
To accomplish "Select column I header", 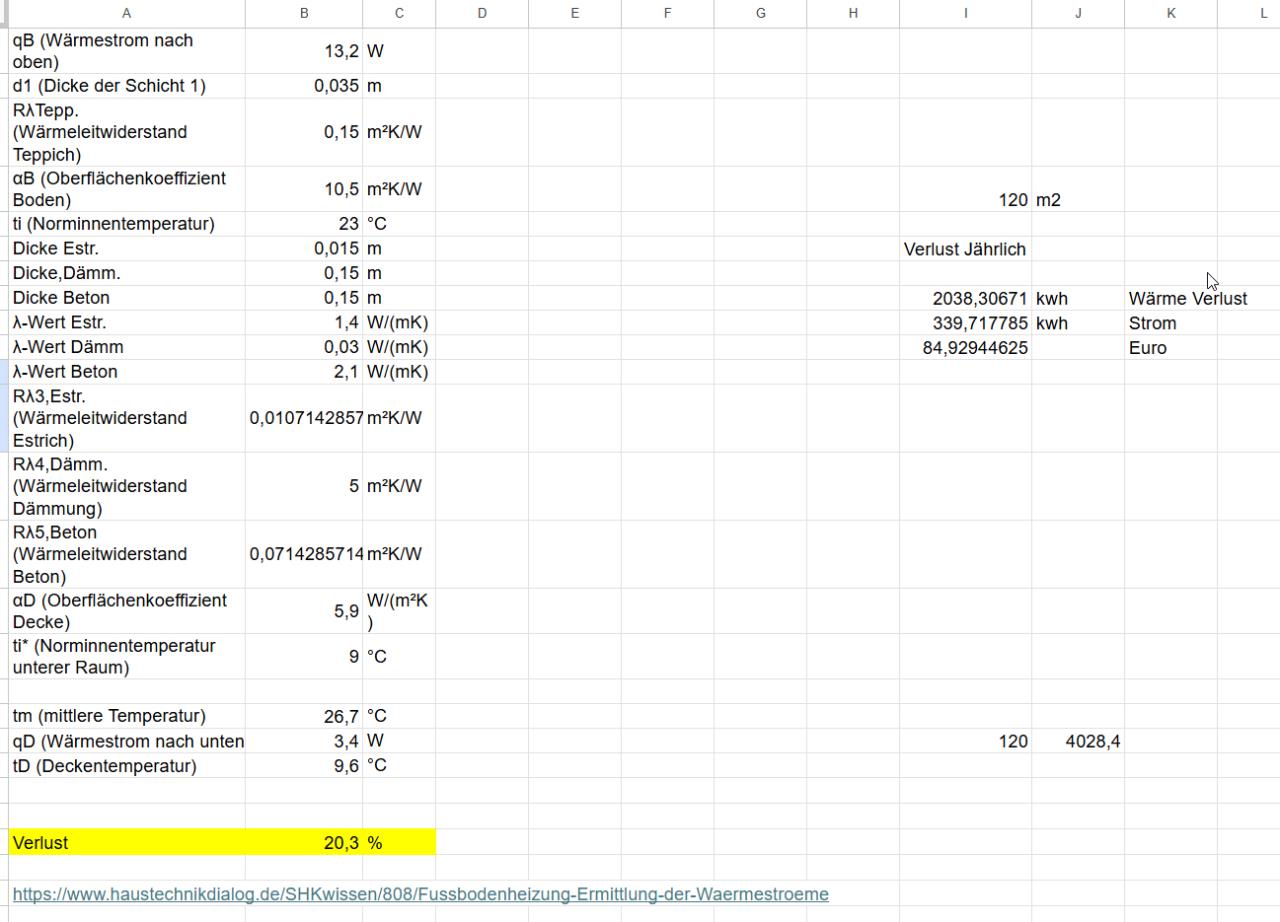I will click(965, 13).
